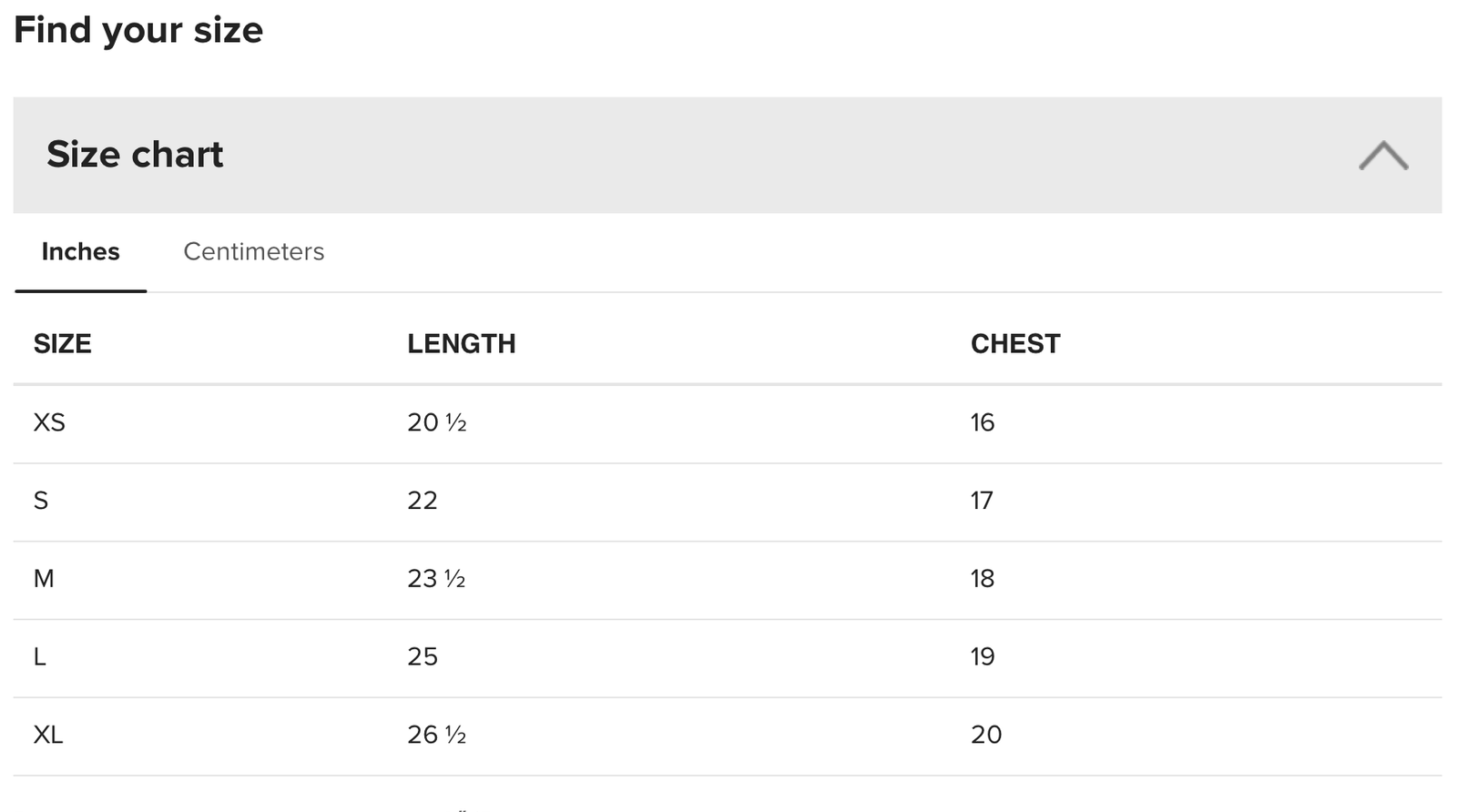Select the L size row label
This screenshot has height=812, width=1457.
[x=40, y=657]
